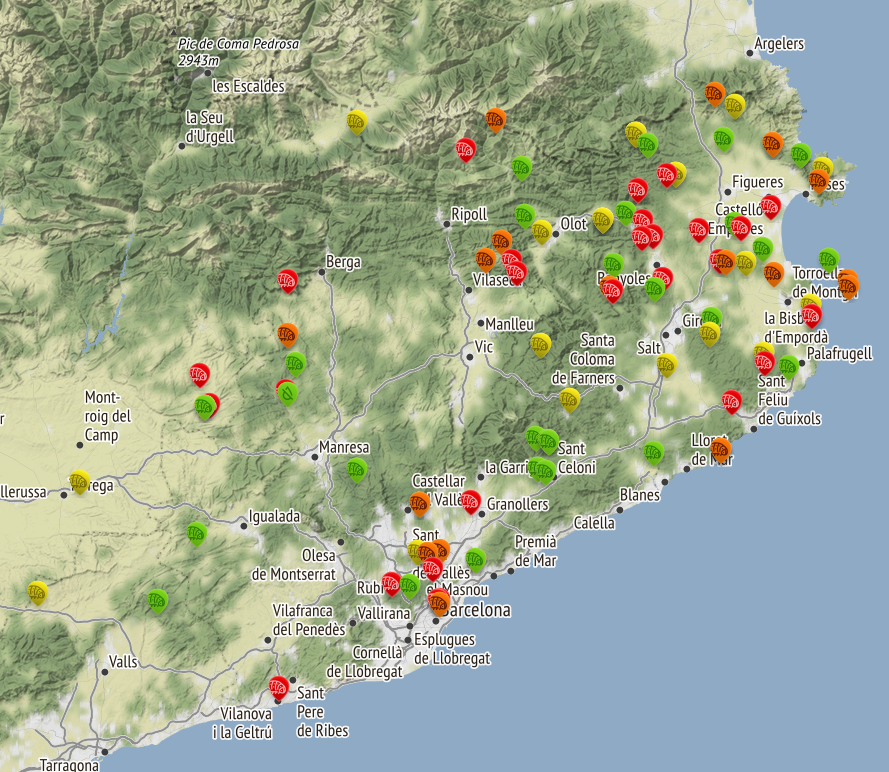Image resolution: width=889 pixels, height=772 pixels.
Task: Select the green marker south of Manresa
Action: 357,469
